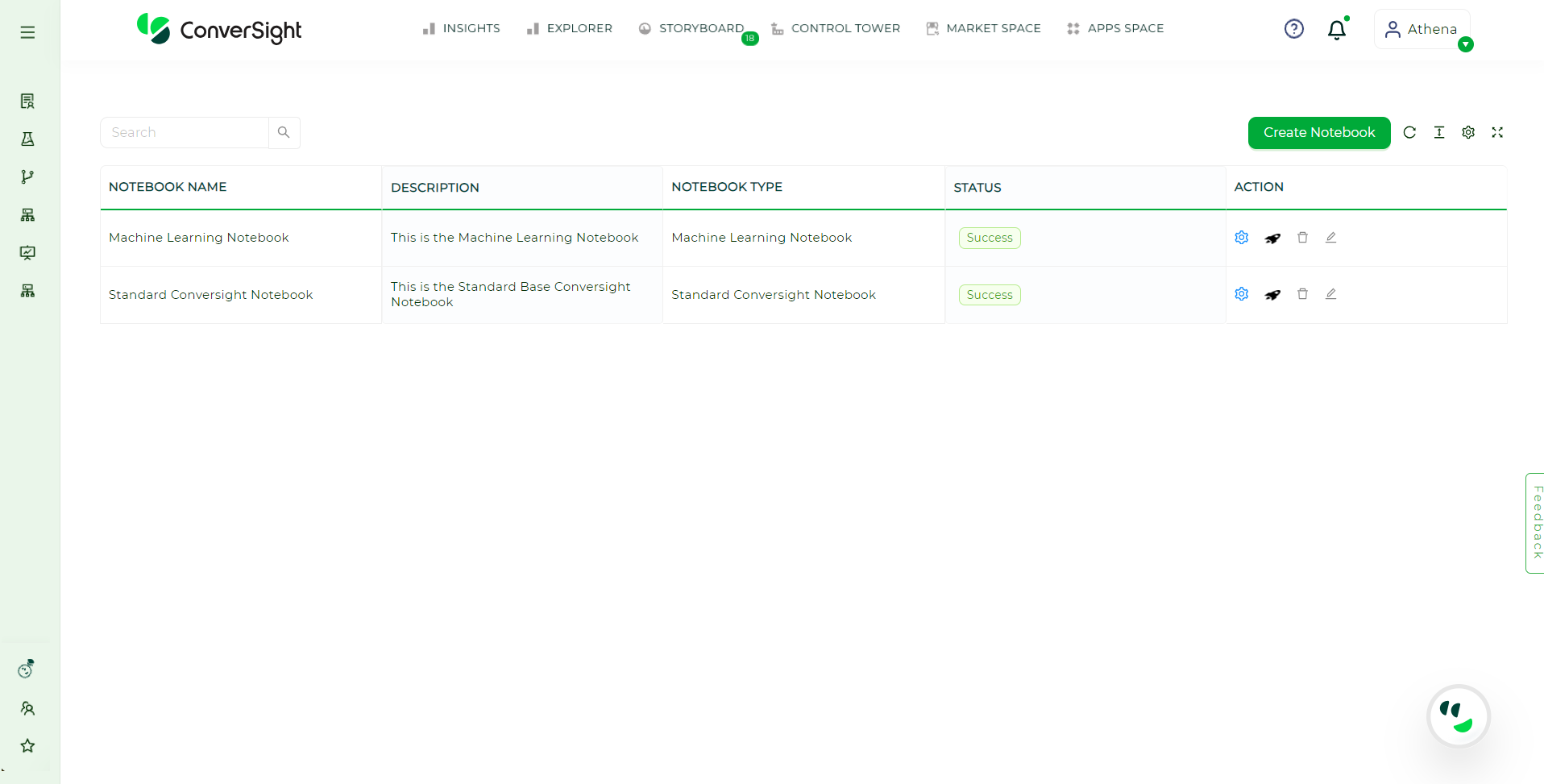Image resolution: width=1544 pixels, height=784 pixels.
Task: Open the ConverSight chat assistant bubble
Action: [1457, 716]
